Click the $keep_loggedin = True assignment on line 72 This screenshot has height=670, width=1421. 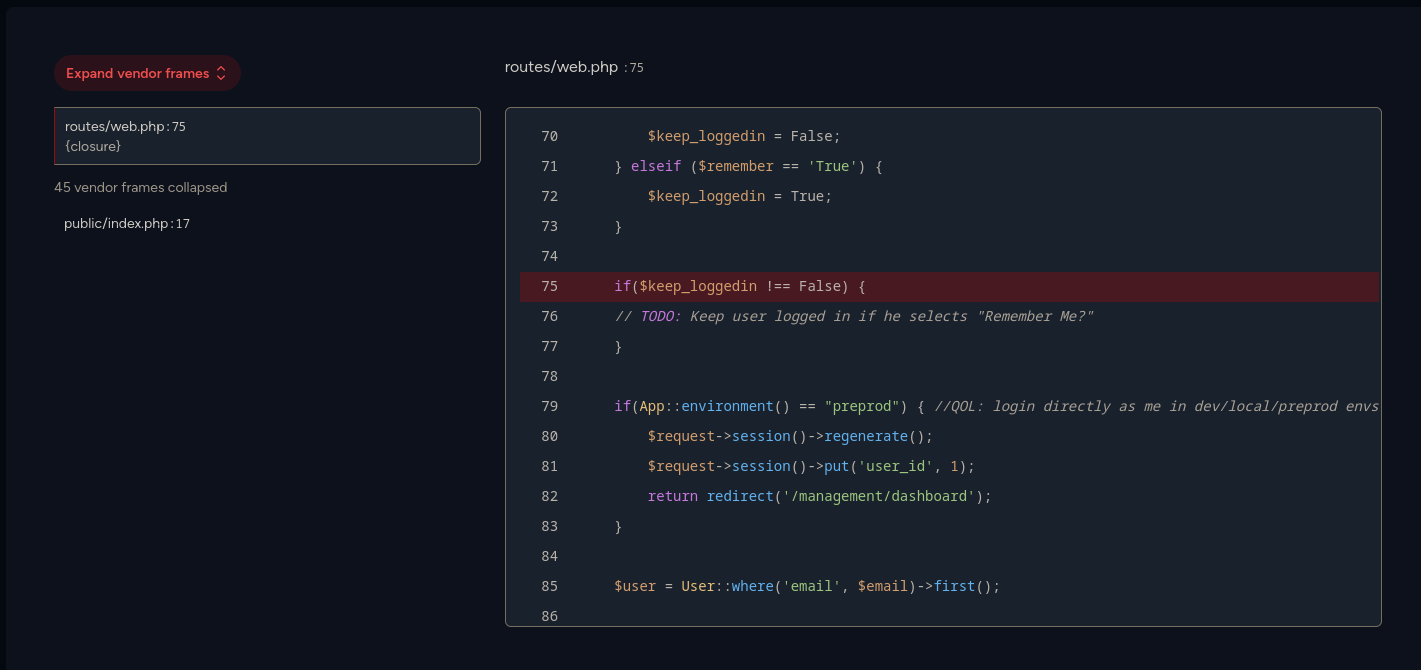pos(739,196)
